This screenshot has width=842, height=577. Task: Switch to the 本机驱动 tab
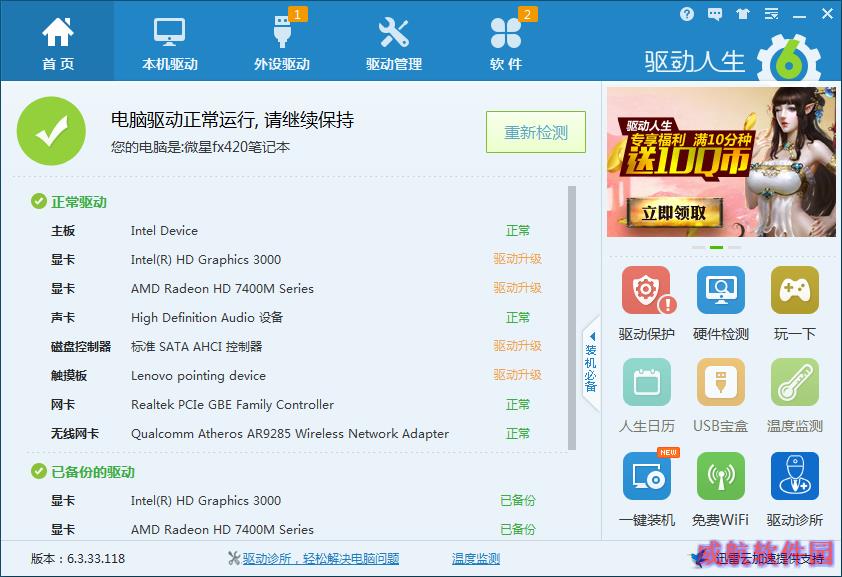pos(170,42)
